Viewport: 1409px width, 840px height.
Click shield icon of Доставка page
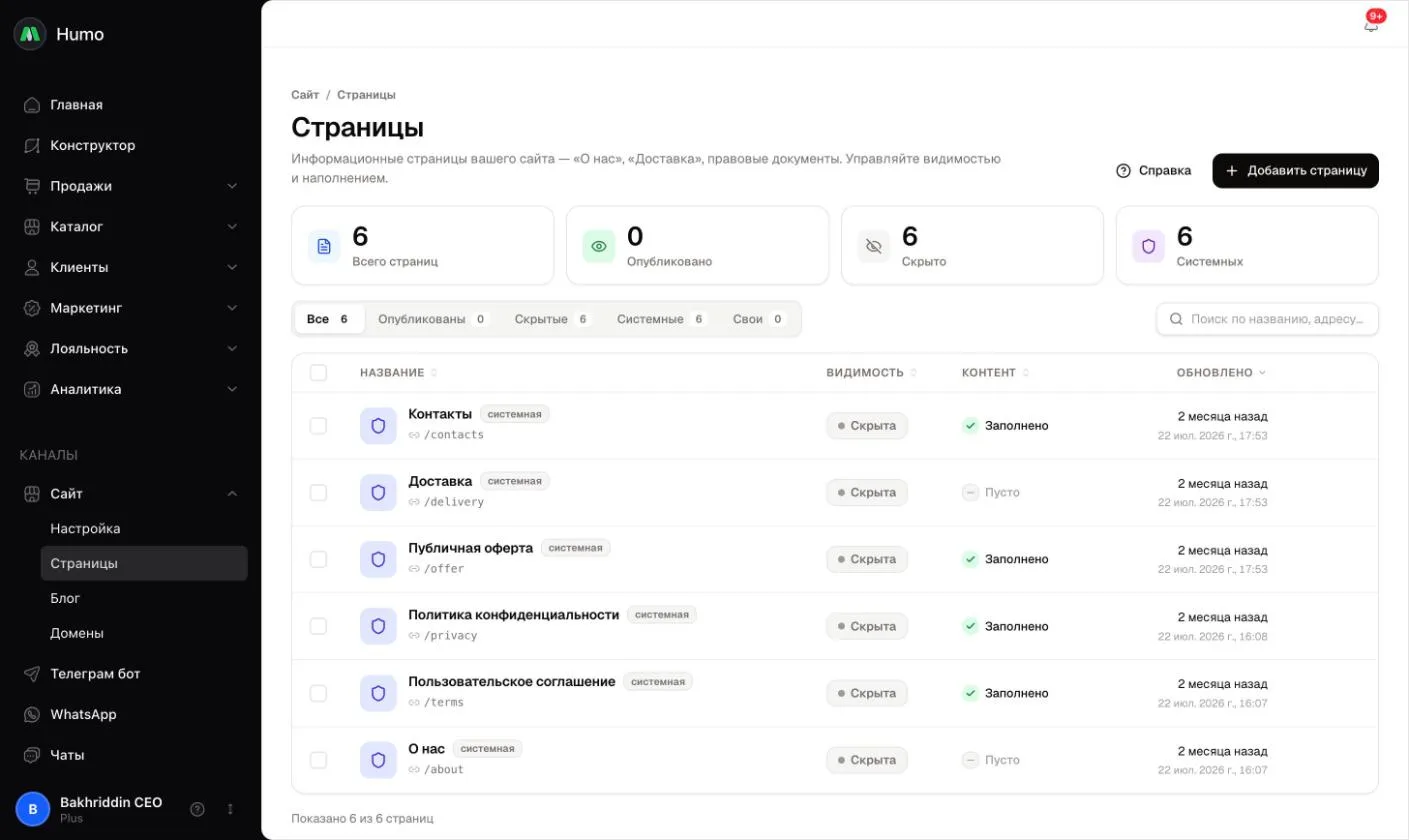[x=378, y=493]
